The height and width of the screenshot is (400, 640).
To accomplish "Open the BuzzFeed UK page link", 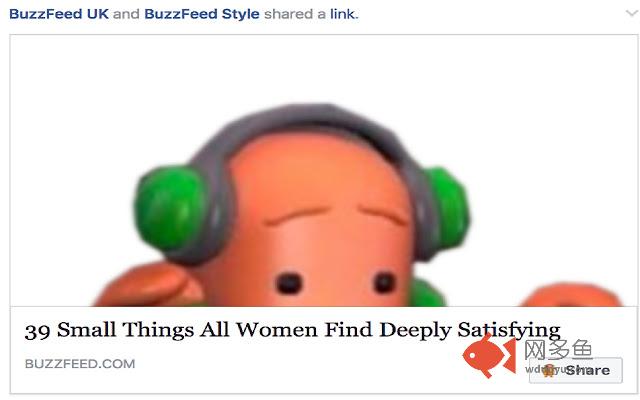I will pyautogui.click(x=59, y=14).
